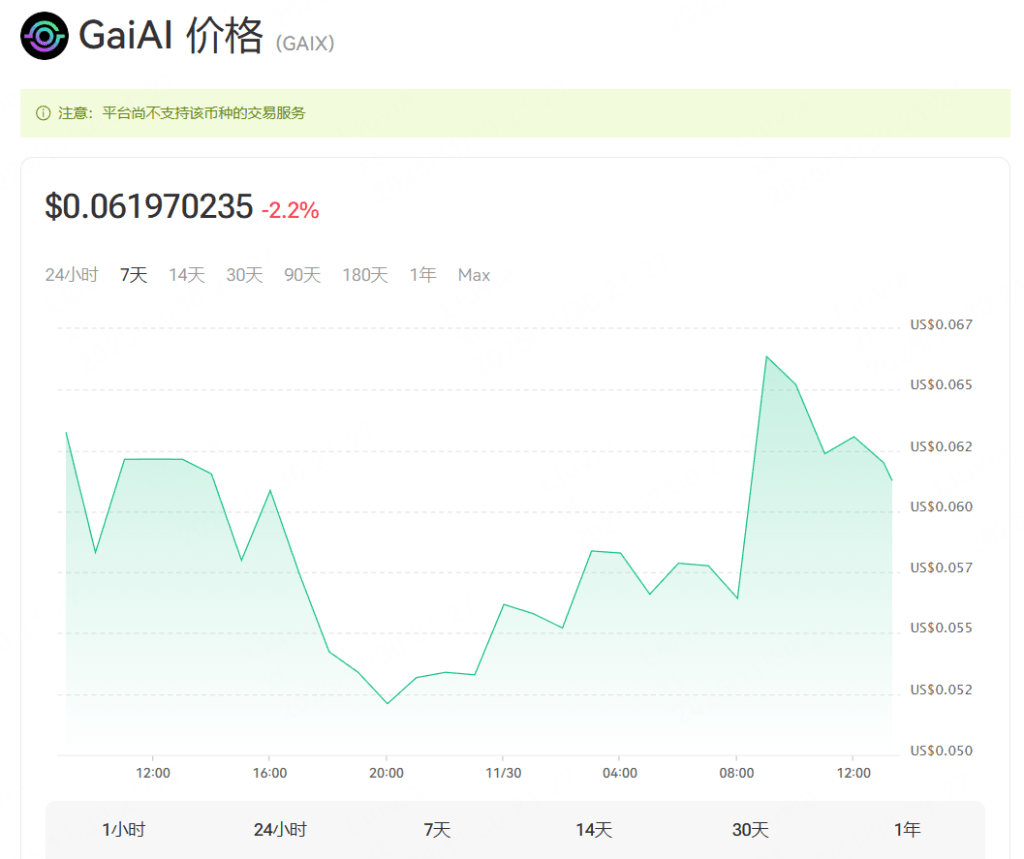Click the 1年 option below the chart
Image resolution: width=1024 pixels, height=859 pixels.
click(908, 829)
